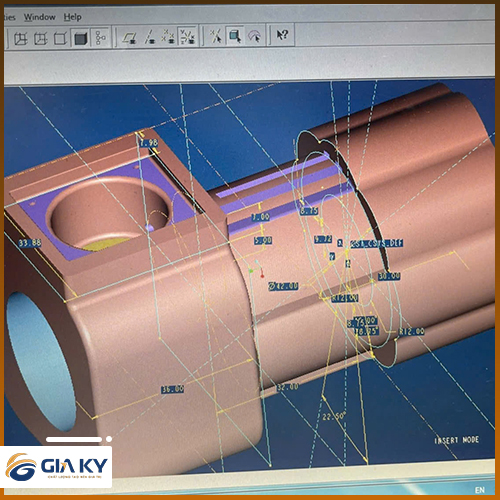Switch display to Wireframe mode
This screenshot has height=500, width=500.
point(21,38)
